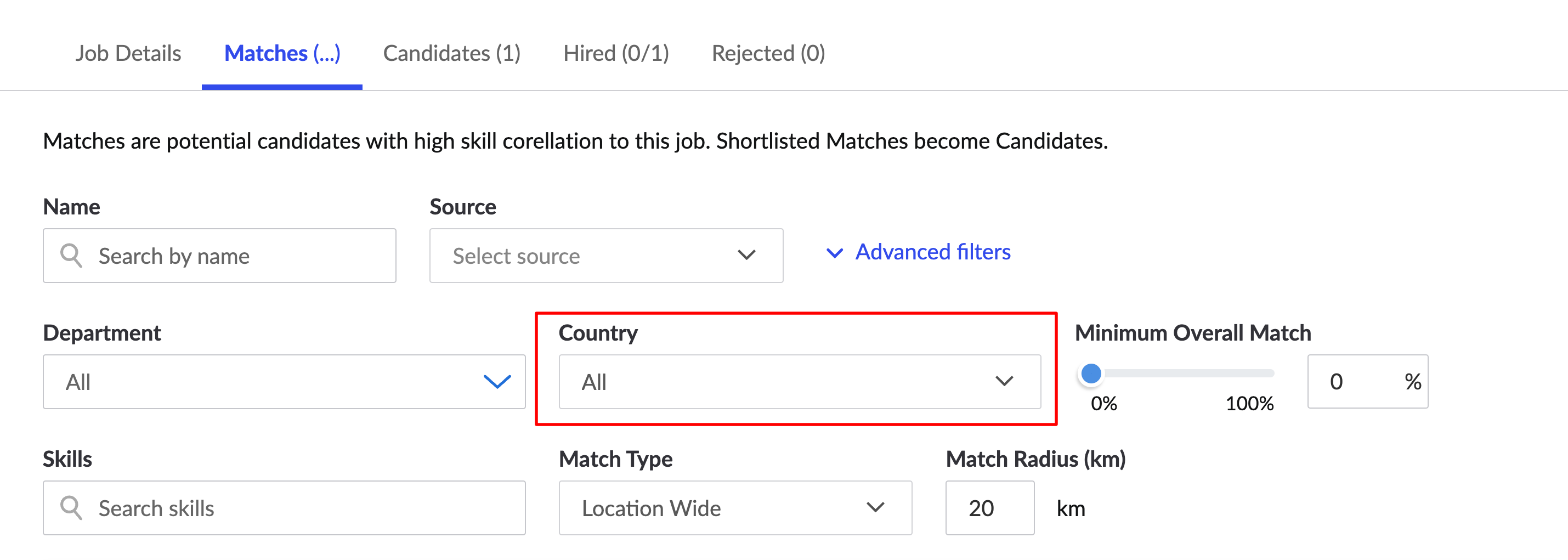
Task: Click the chevron arrow in Country dropdown
Action: point(1004,382)
